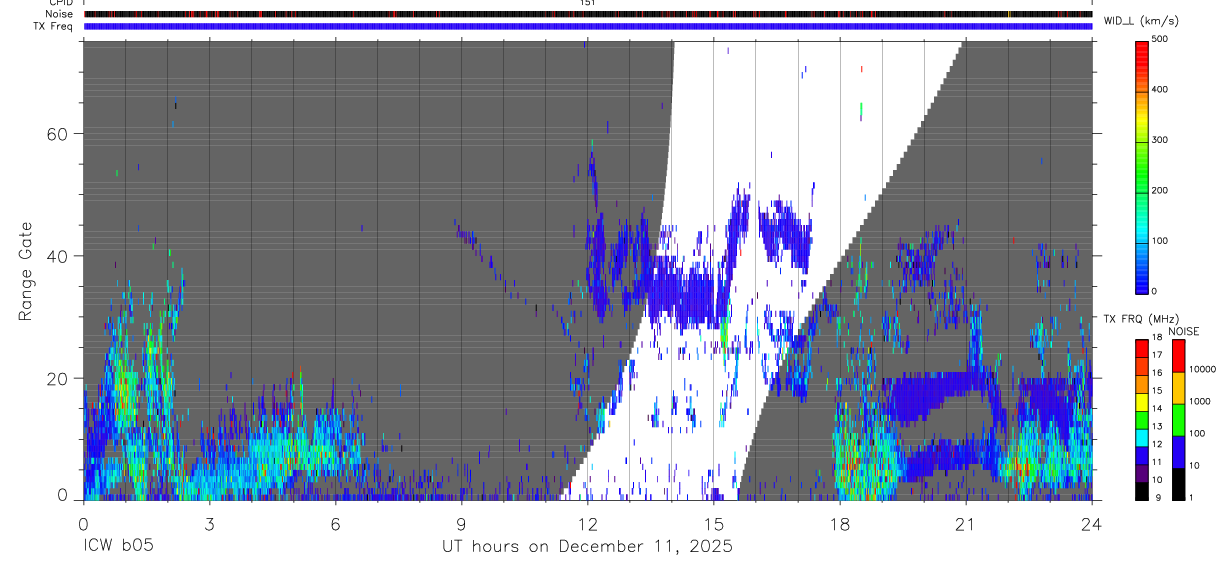This screenshot has width=1228, height=567.
Task: Click the 500 value on WID colorbar
Action: pos(1162,39)
